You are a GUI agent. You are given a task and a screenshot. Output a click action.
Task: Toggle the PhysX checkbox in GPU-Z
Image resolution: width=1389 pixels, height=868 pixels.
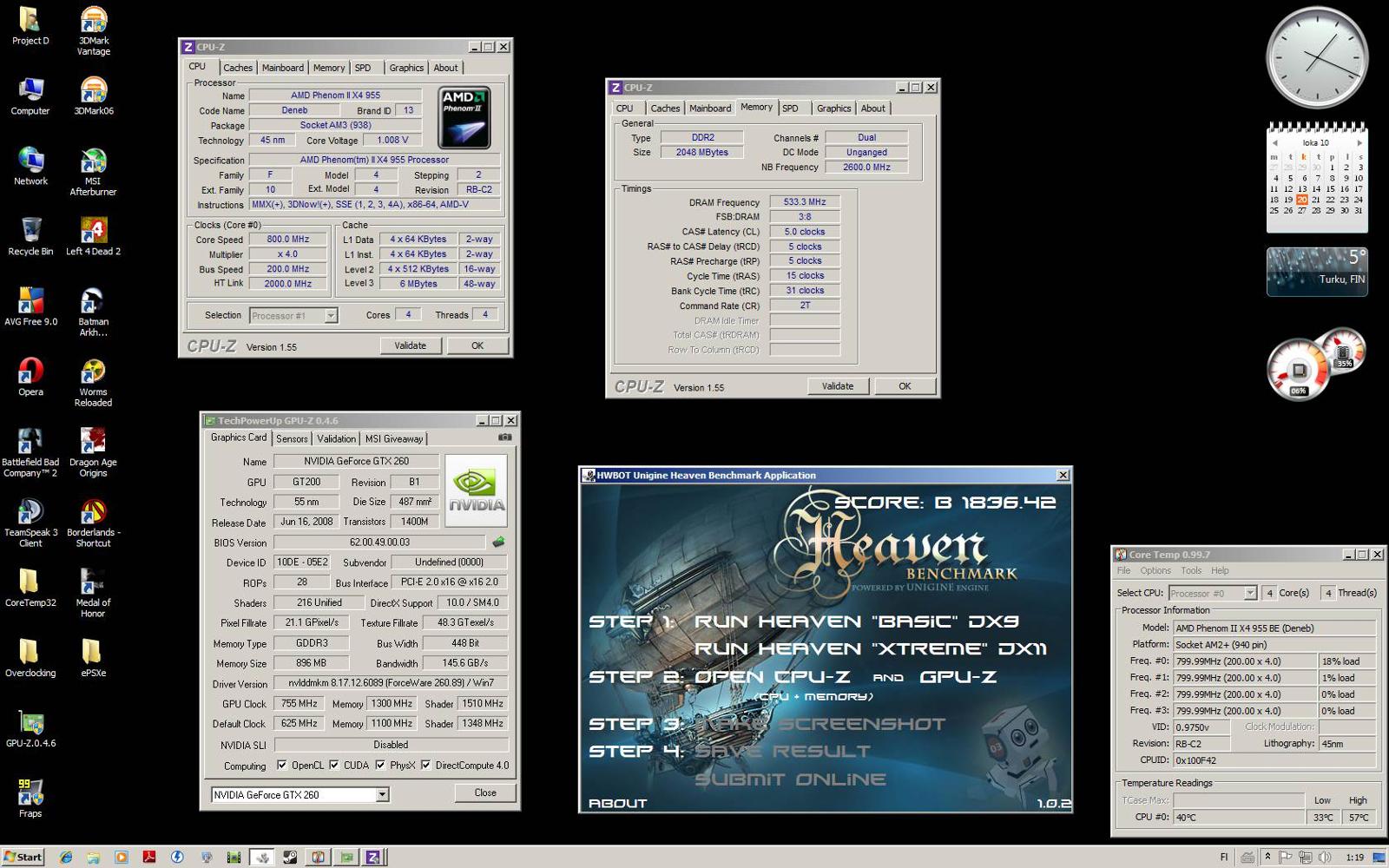(x=380, y=766)
